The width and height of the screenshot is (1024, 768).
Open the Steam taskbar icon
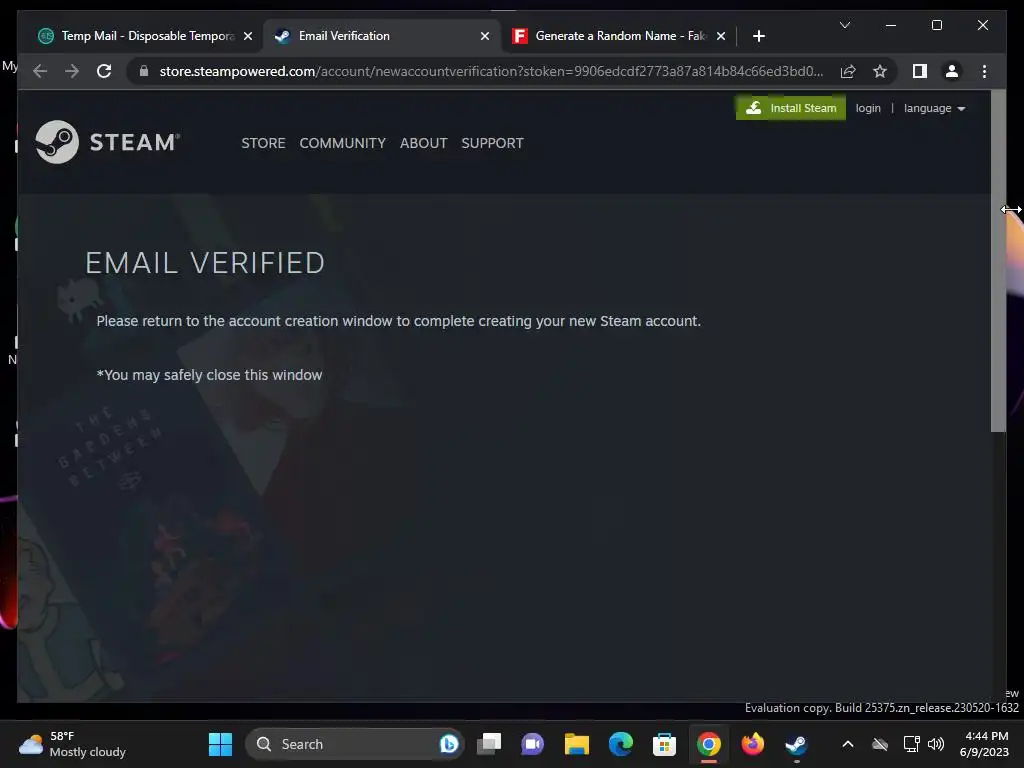(796, 744)
